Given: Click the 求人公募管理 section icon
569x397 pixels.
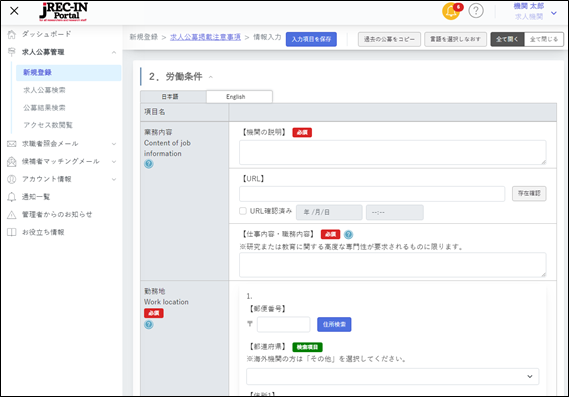Looking at the screenshot, I should click(x=12, y=52).
